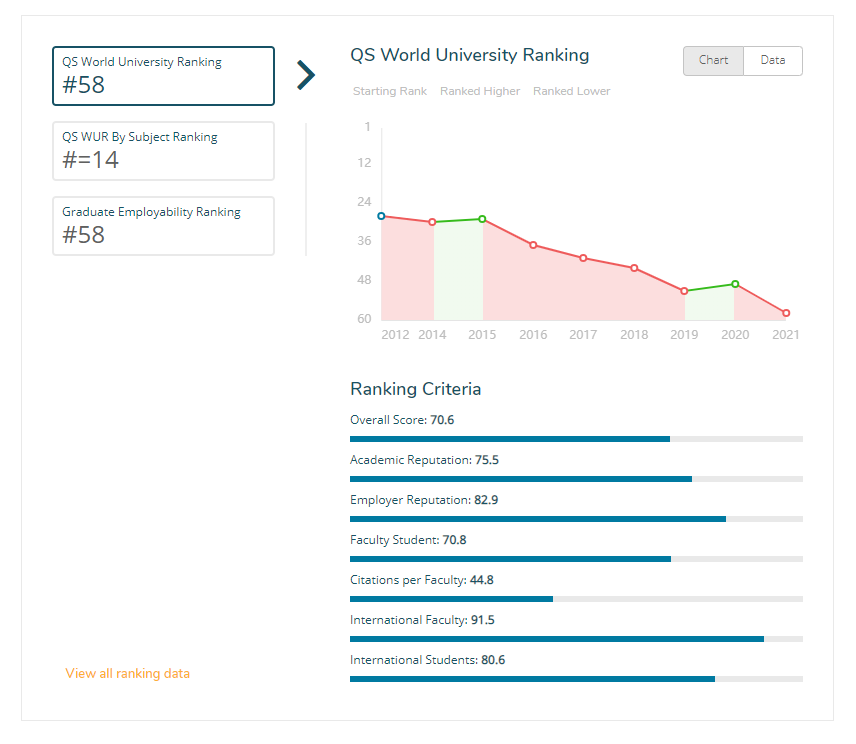856x744 pixels.
Task: Click the 2019 data point on chart
Action: [x=684, y=291]
